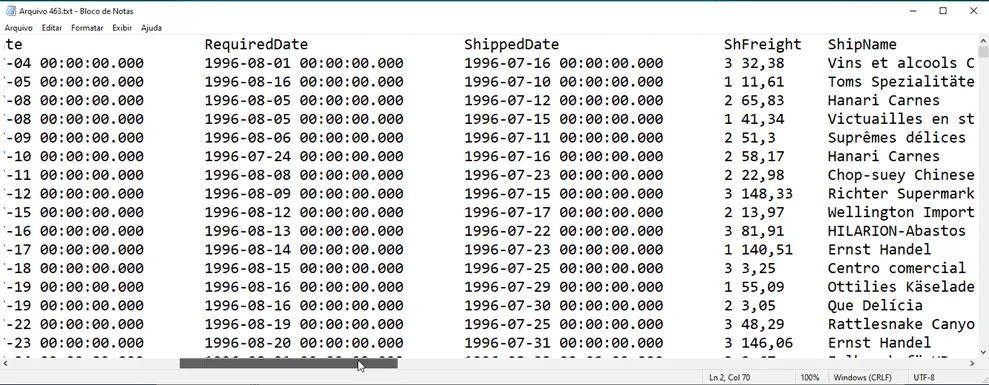This screenshot has width=989, height=385.
Task: Place cursor on the RequiredDate header
Action: (256, 44)
